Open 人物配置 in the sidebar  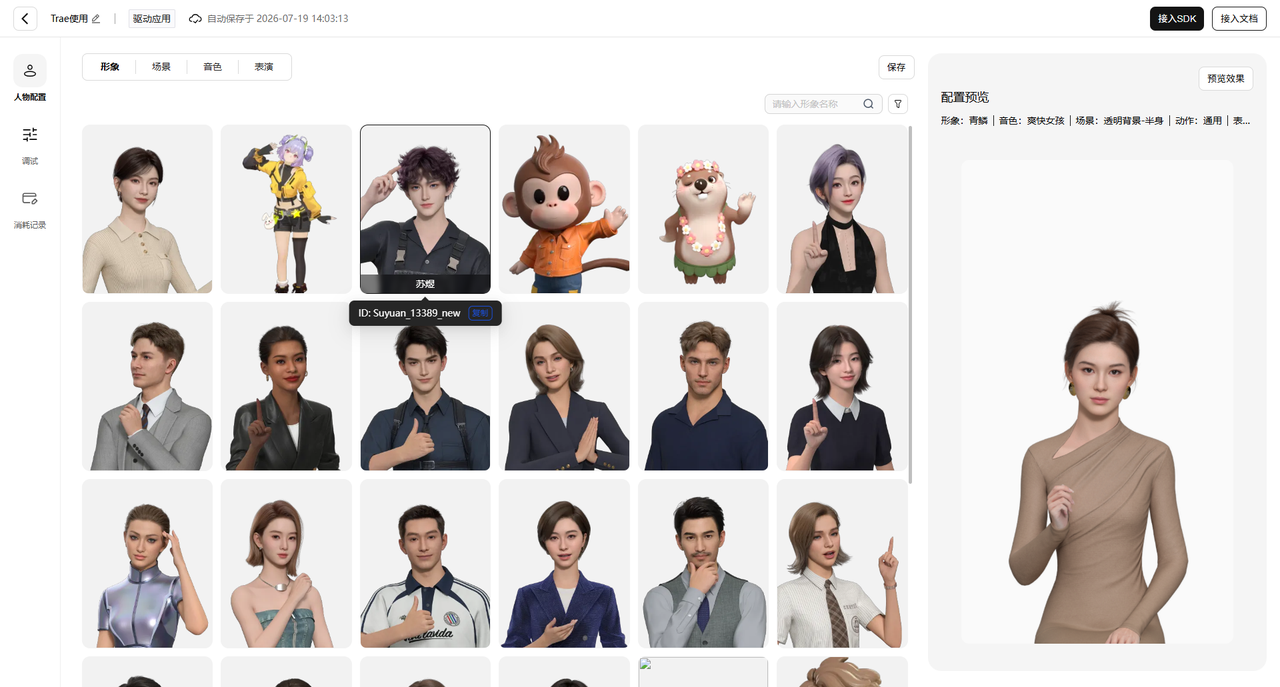30,79
